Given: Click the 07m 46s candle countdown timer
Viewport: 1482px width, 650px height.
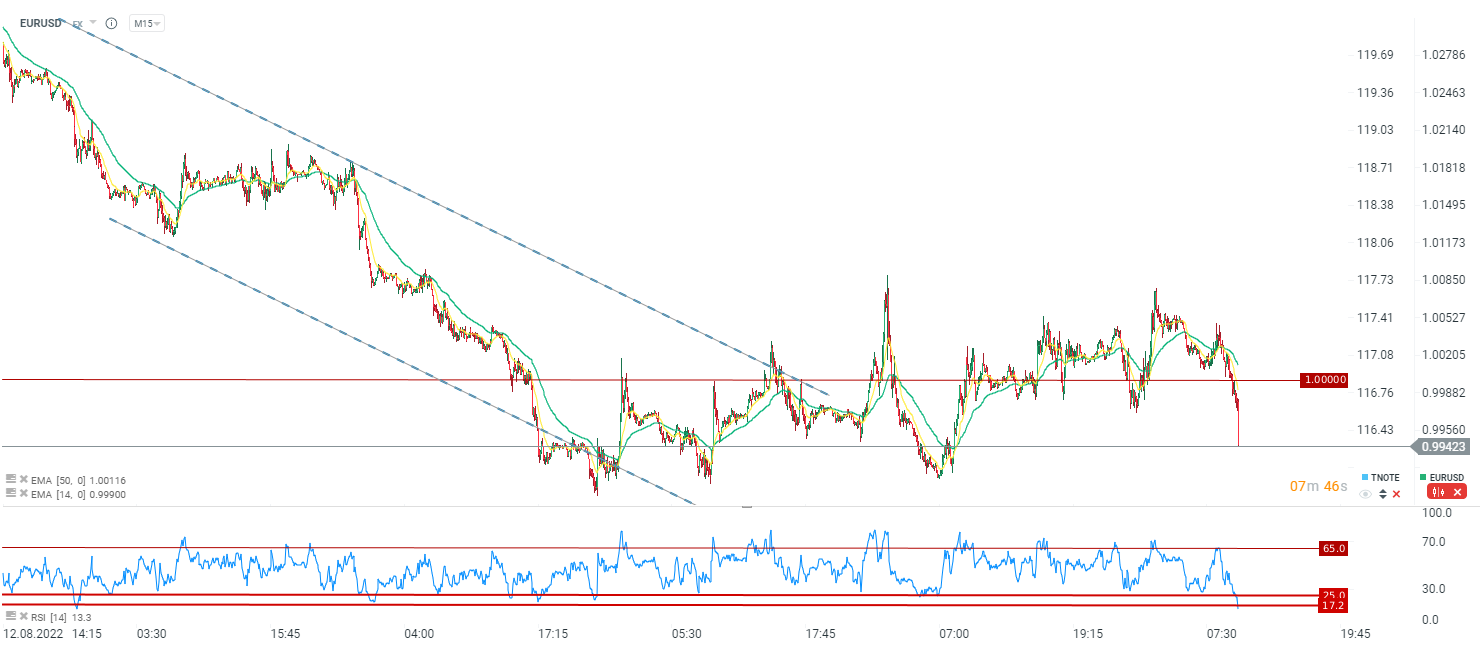Looking at the screenshot, I should (x=1318, y=487).
